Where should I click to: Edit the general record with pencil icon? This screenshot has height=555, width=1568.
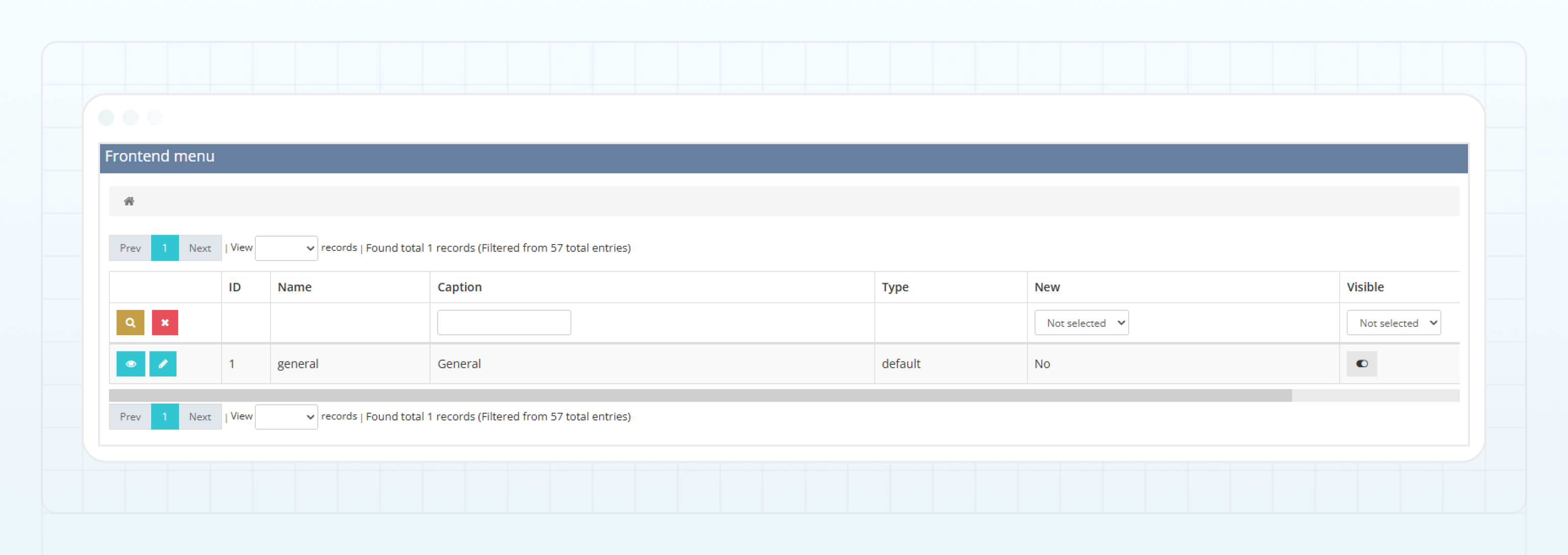[162, 364]
